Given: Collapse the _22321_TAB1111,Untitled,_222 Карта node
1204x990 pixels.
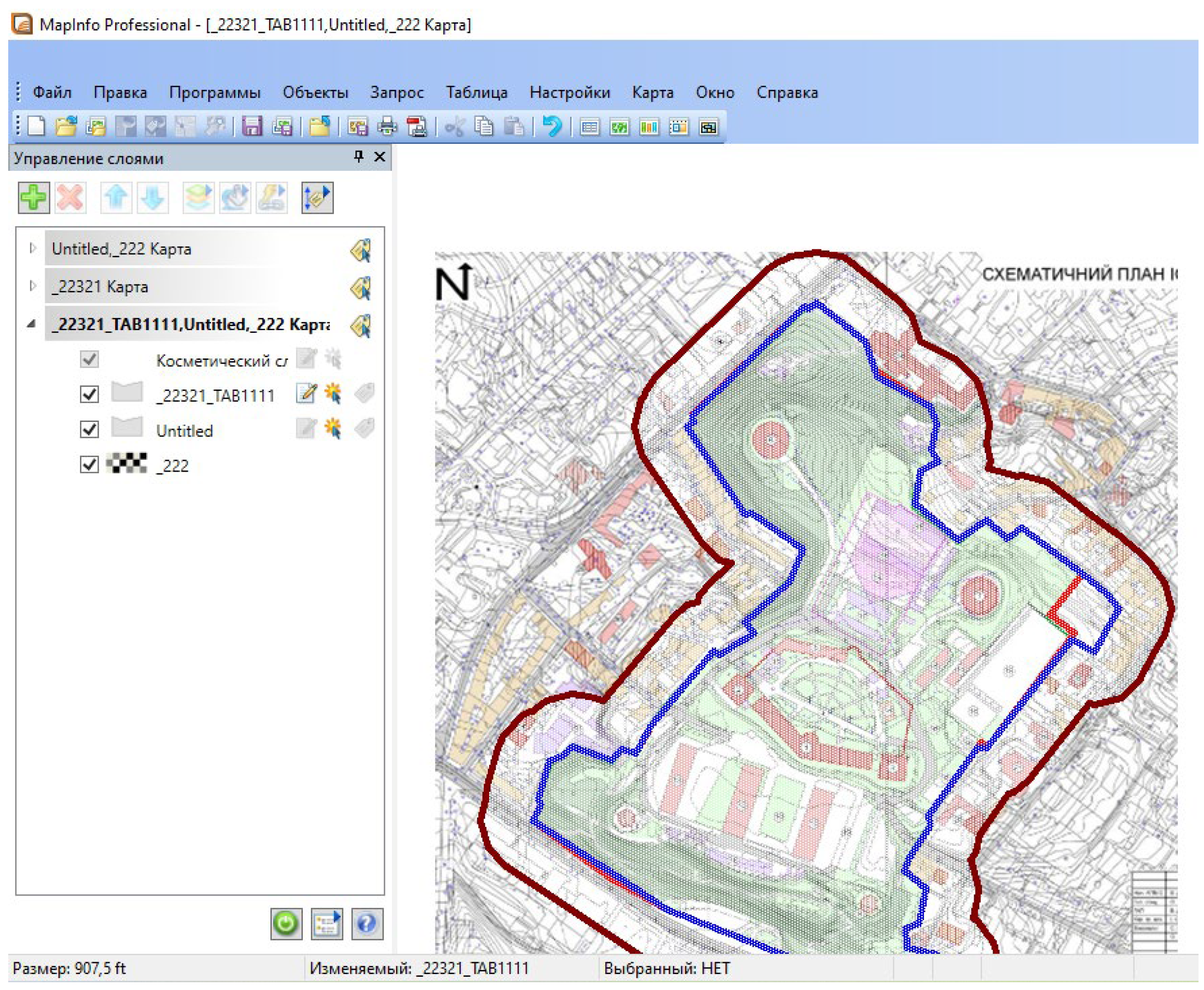Looking at the screenshot, I should coord(32,324).
